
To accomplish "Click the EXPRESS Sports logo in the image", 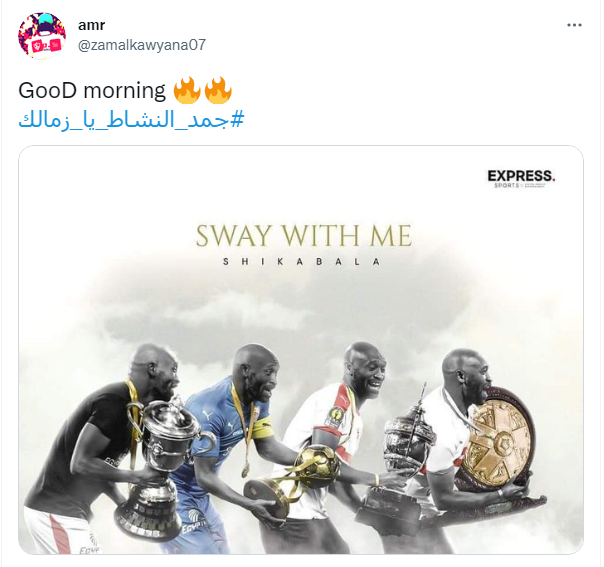I will tap(521, 179).
